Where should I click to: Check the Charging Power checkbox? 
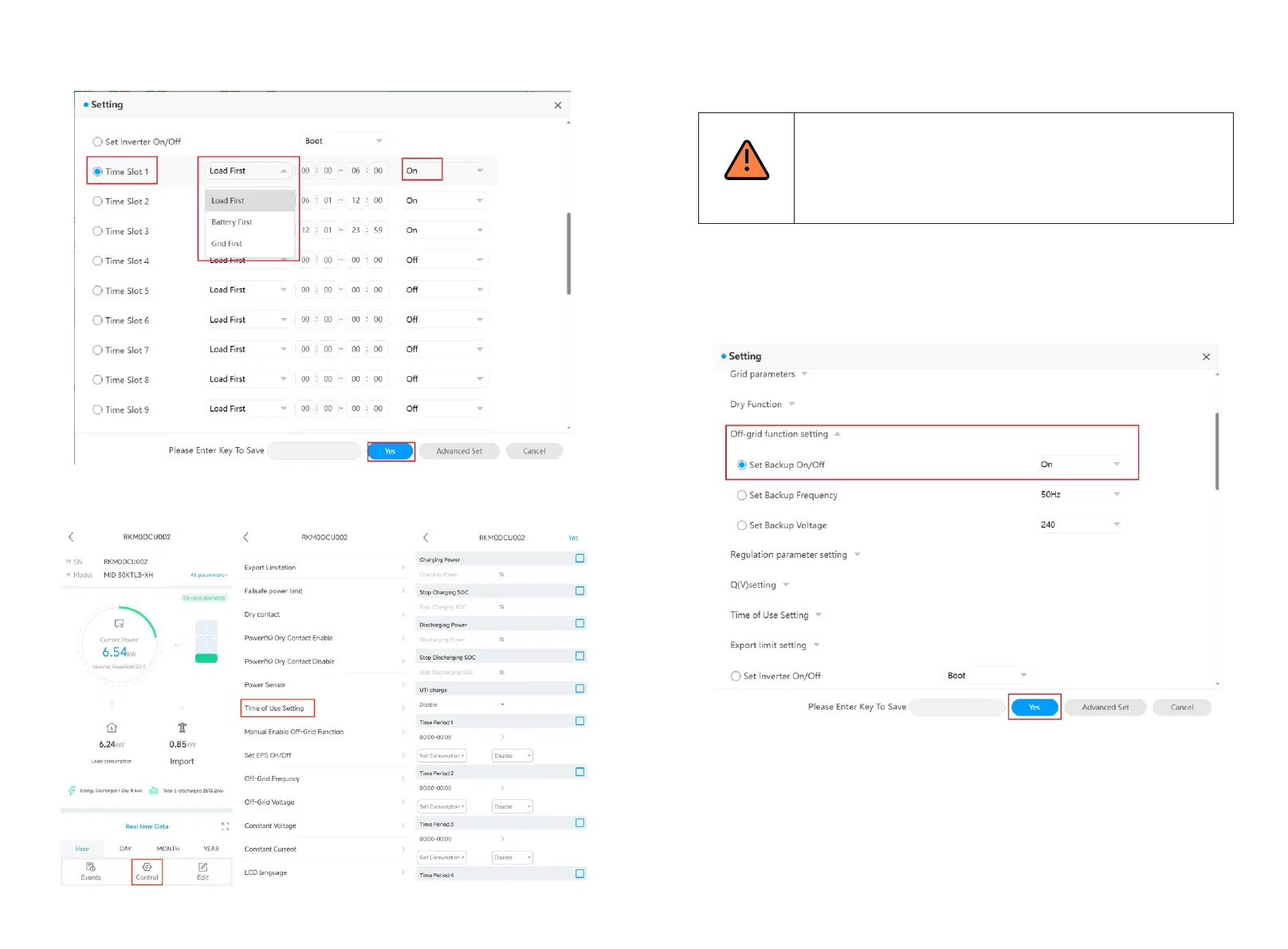579,559
